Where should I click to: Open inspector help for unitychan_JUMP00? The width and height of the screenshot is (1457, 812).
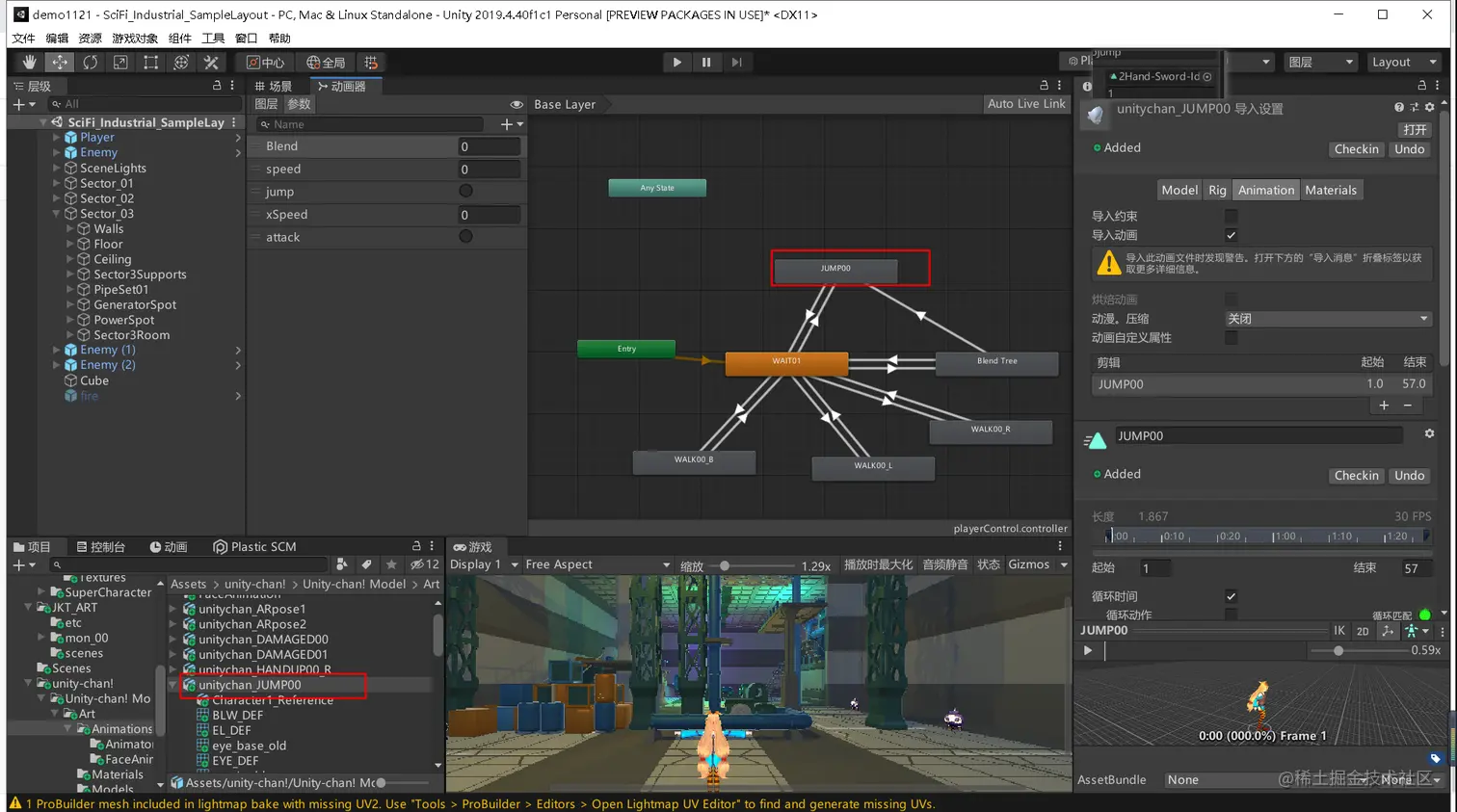point(1399,108)
